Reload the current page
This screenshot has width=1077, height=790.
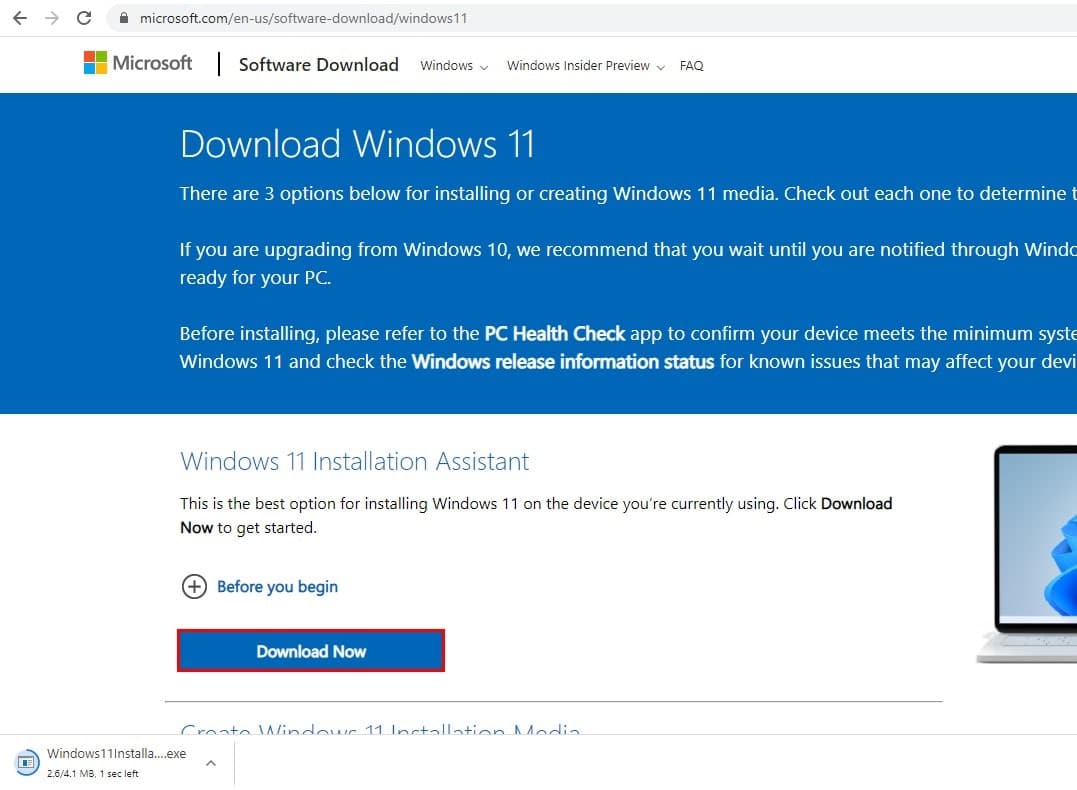84,18
